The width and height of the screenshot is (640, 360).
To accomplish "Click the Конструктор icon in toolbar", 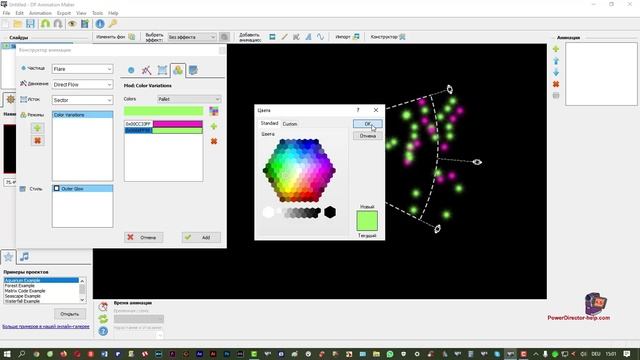I will pos(402,37).
